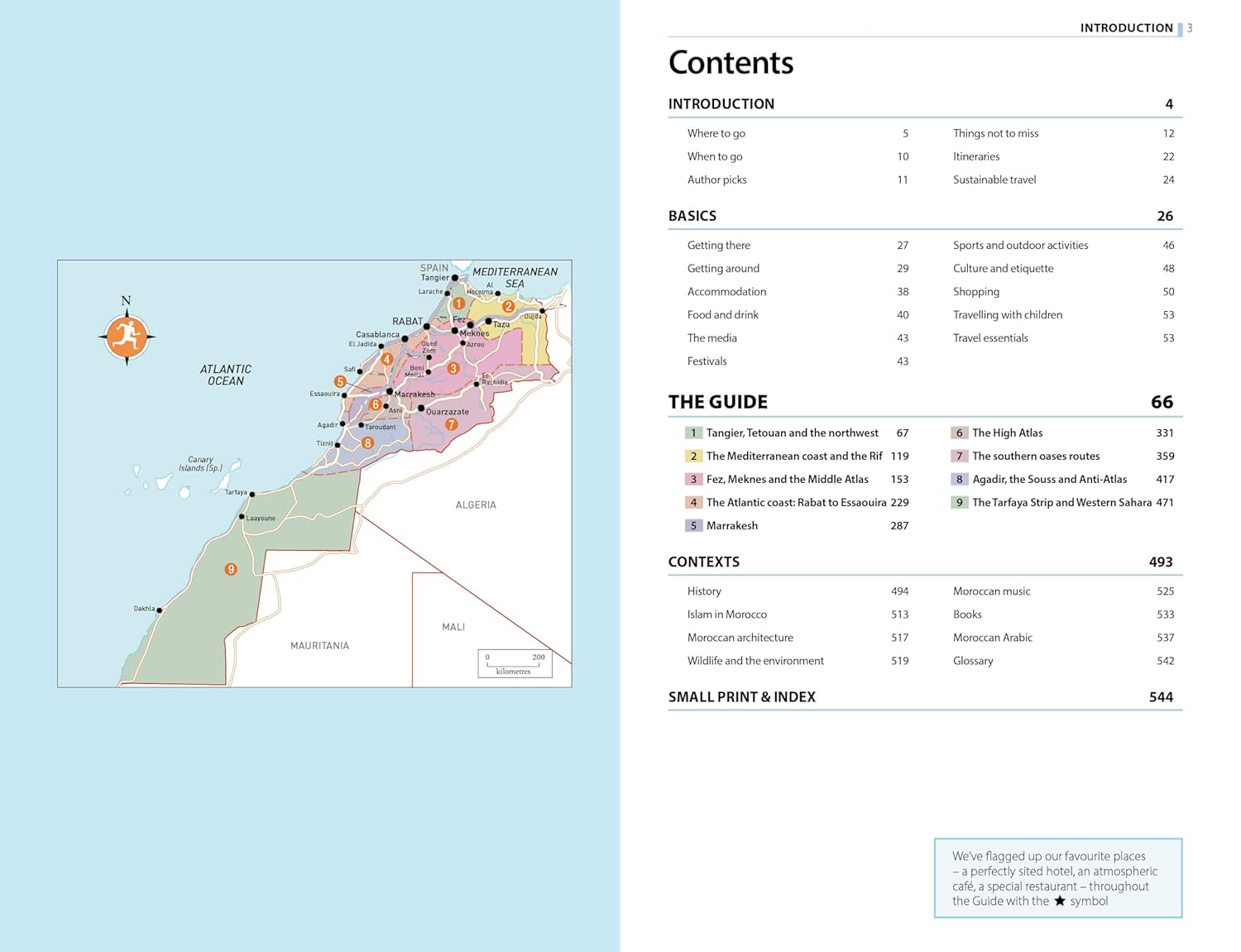Open the CONTEXTS section heading
Image resolution: width=1241 pixels, height=952 pixels.
[x=704, y=562]
